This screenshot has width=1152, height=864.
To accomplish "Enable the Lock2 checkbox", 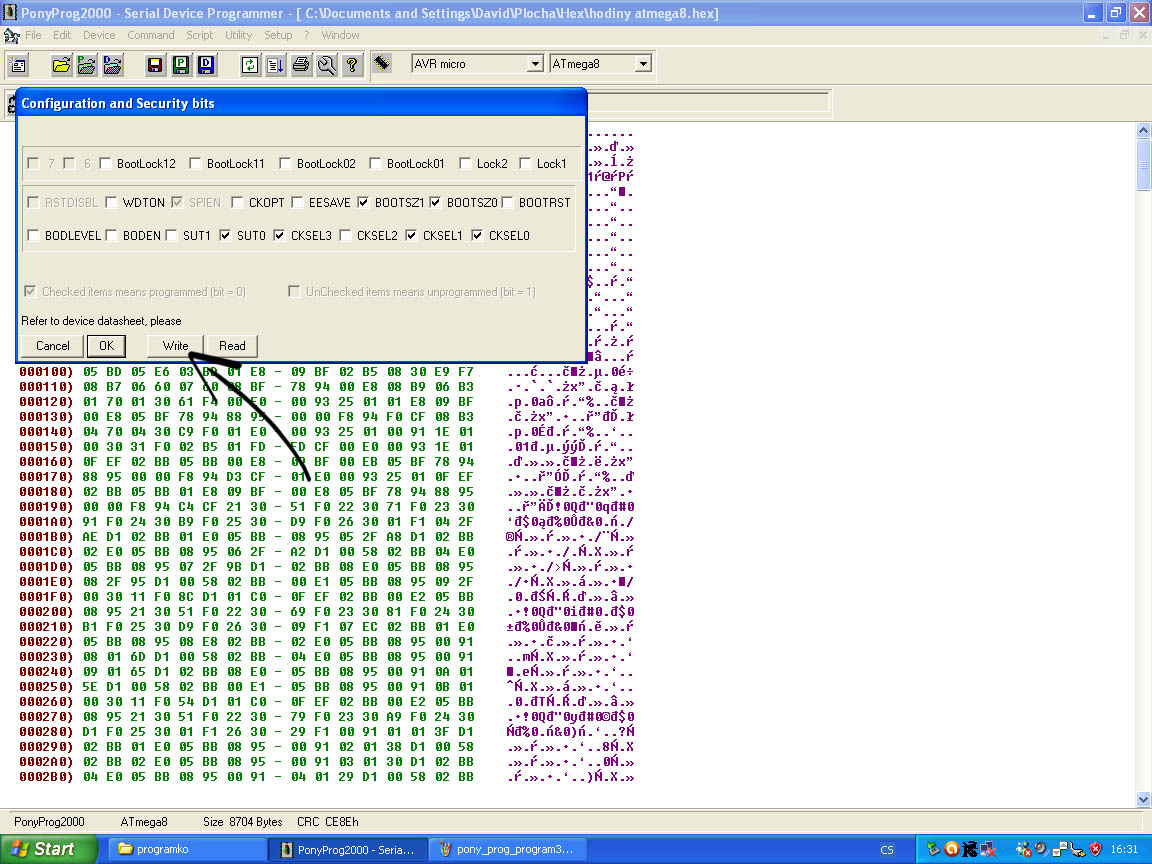I will click(465, 163).
